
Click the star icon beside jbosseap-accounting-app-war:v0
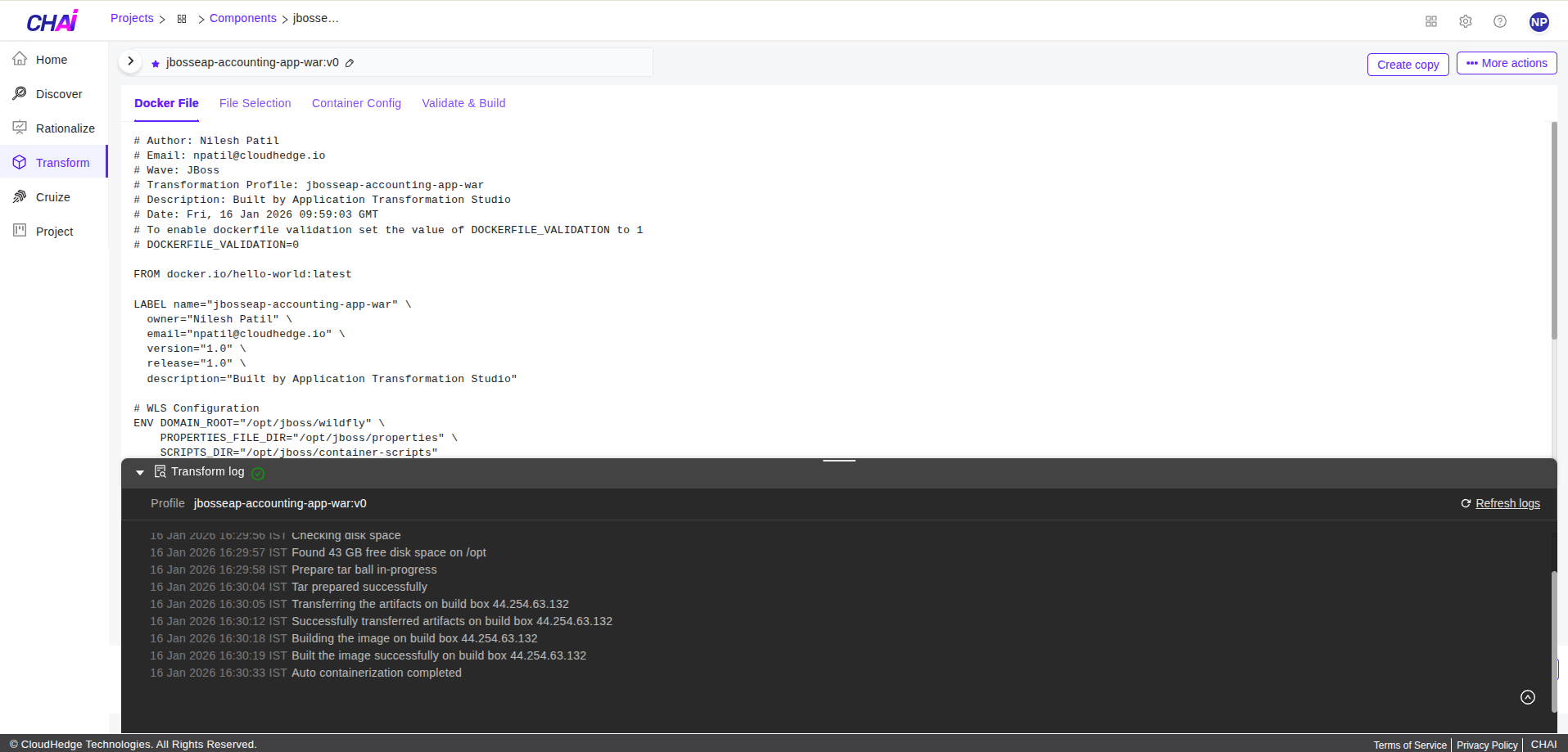(x=156, y=63)
